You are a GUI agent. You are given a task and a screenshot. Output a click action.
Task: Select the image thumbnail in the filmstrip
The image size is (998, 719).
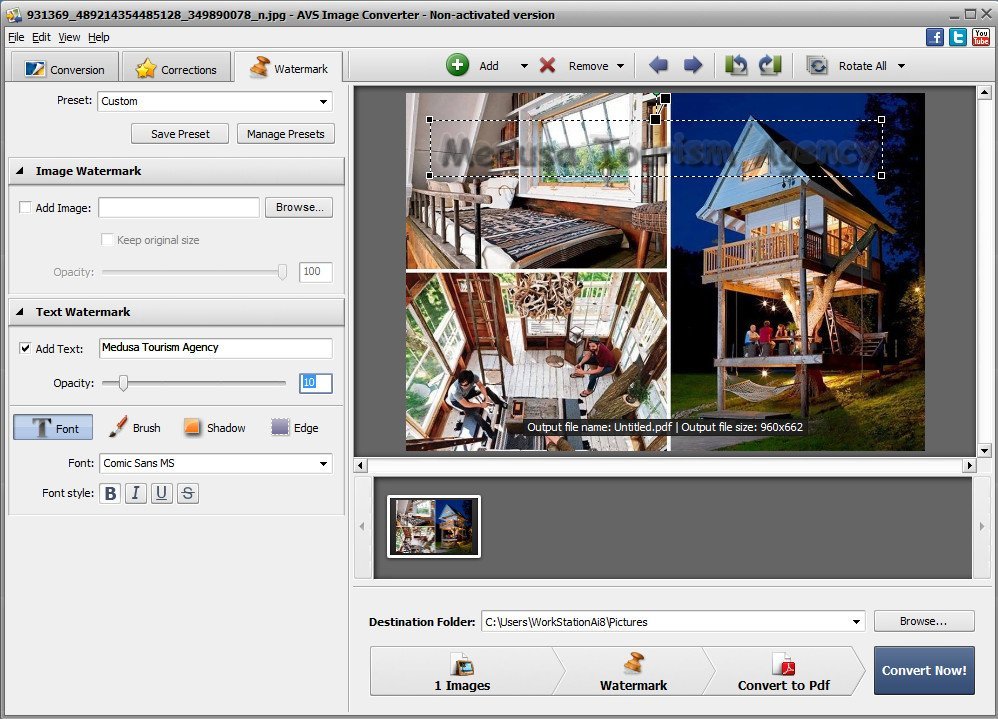tap(433, 526)
